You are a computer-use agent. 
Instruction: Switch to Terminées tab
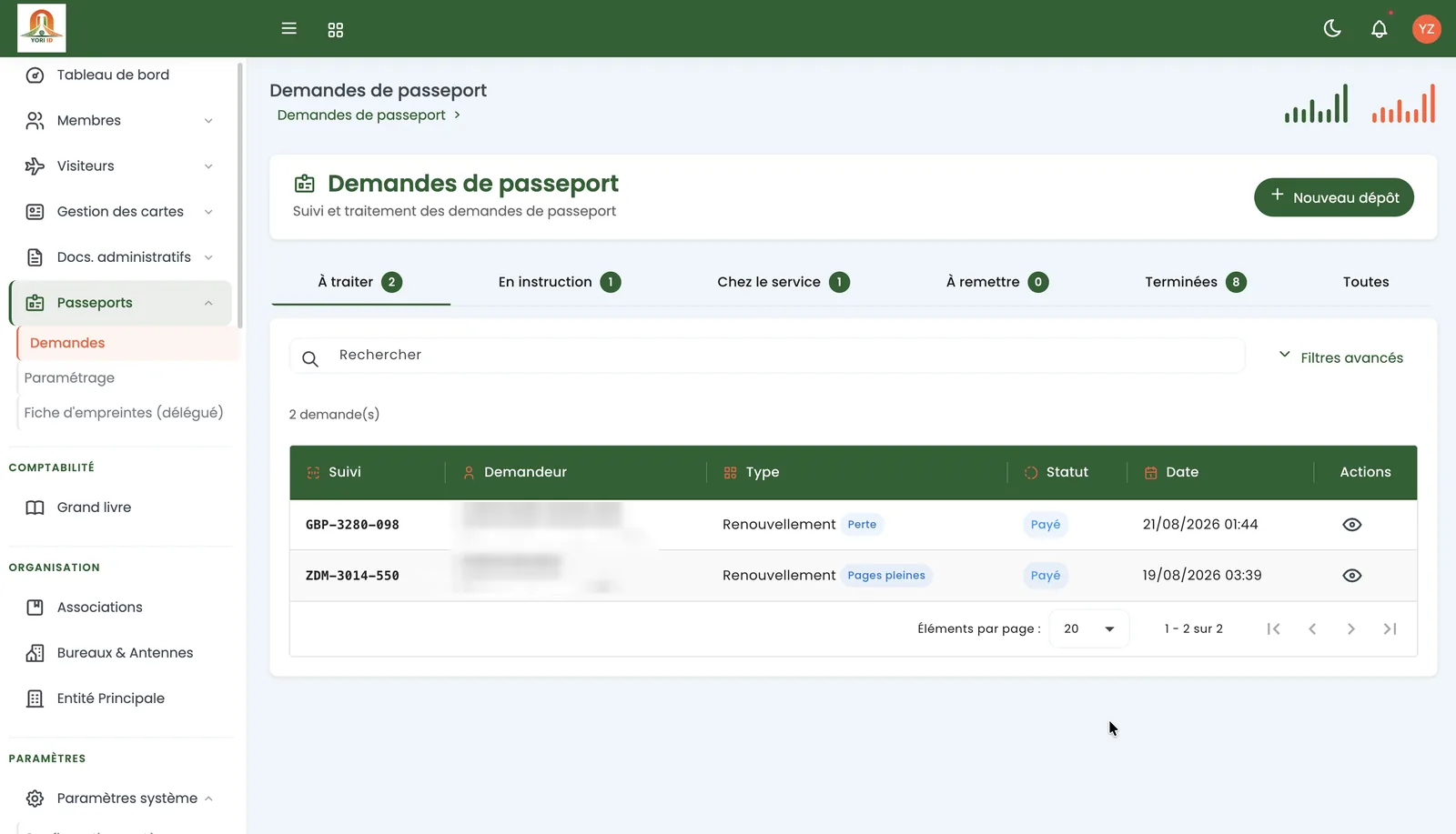point(1195,282)
